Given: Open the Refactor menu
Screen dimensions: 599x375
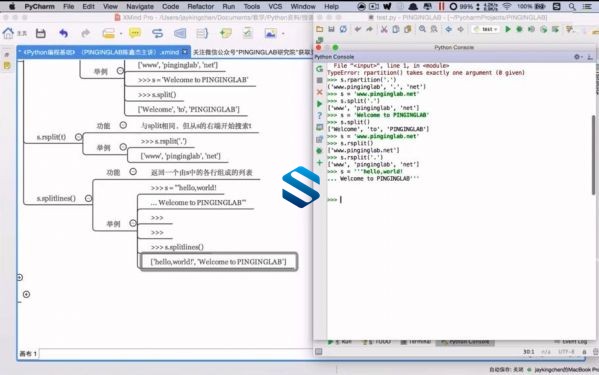Looking at the screenshot, I should [x=201, y=6].
